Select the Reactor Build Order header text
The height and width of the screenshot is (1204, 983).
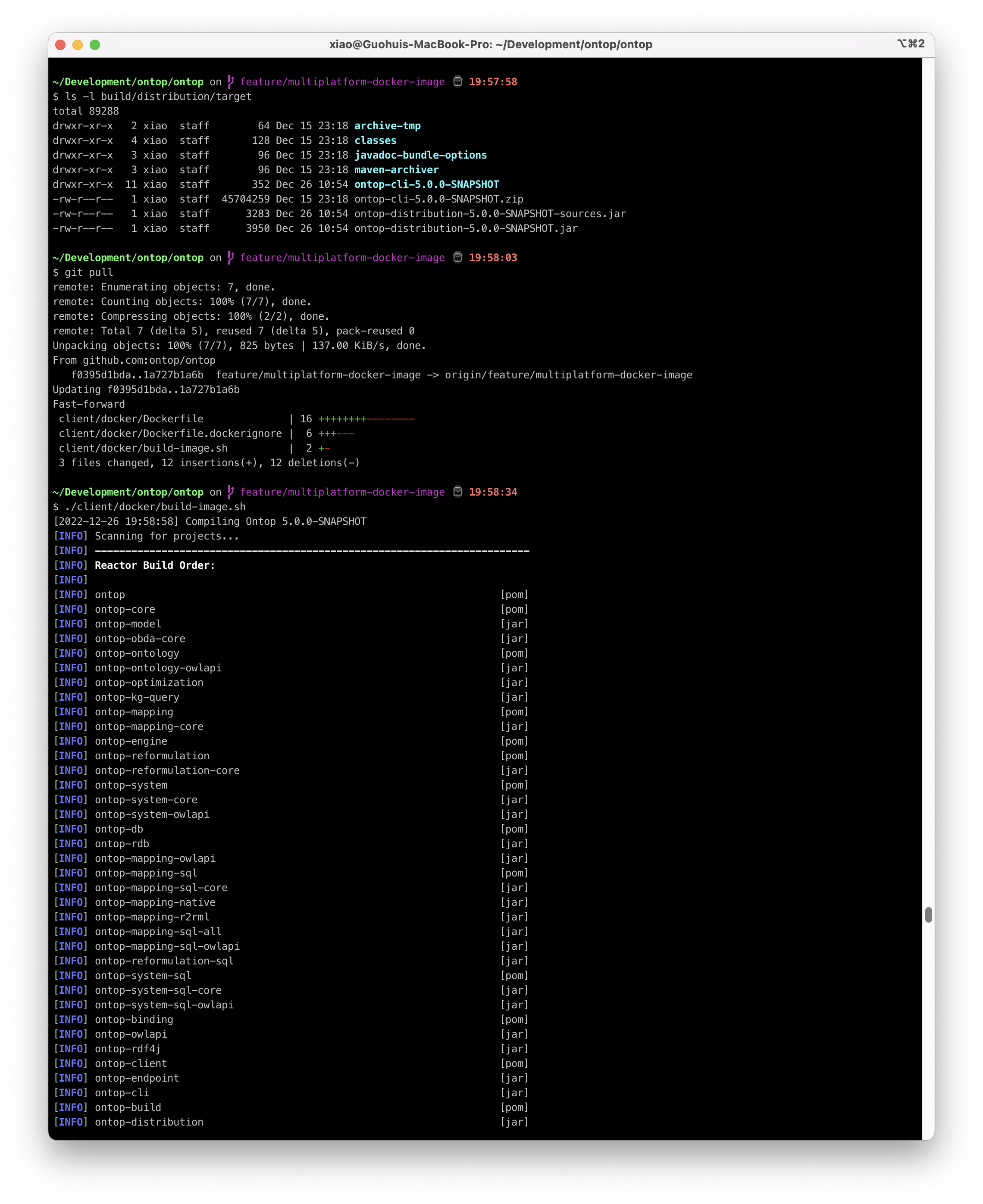click(x=155, y=565)
